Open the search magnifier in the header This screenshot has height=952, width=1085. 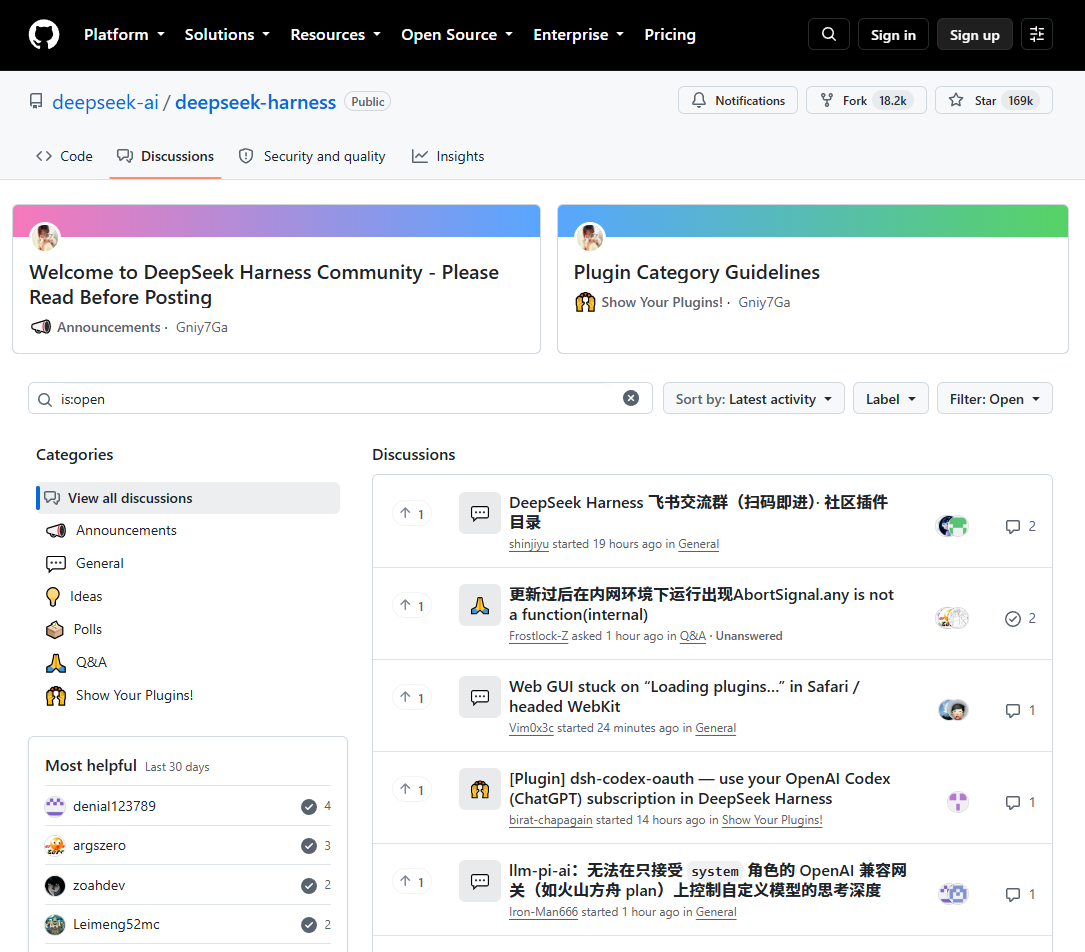point(828,35)
